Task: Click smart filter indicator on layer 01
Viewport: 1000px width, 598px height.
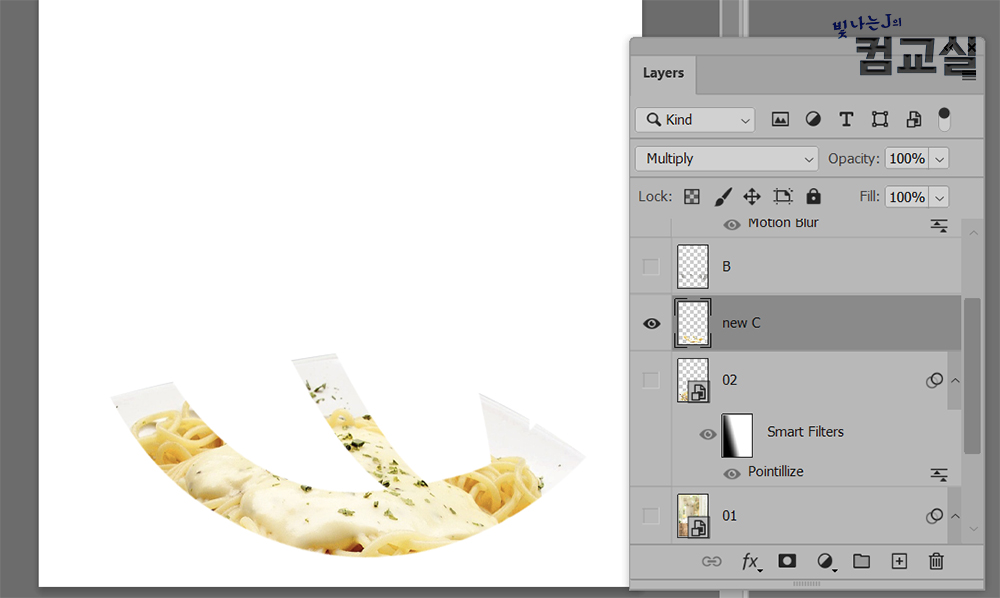Action: coord(934,516)
